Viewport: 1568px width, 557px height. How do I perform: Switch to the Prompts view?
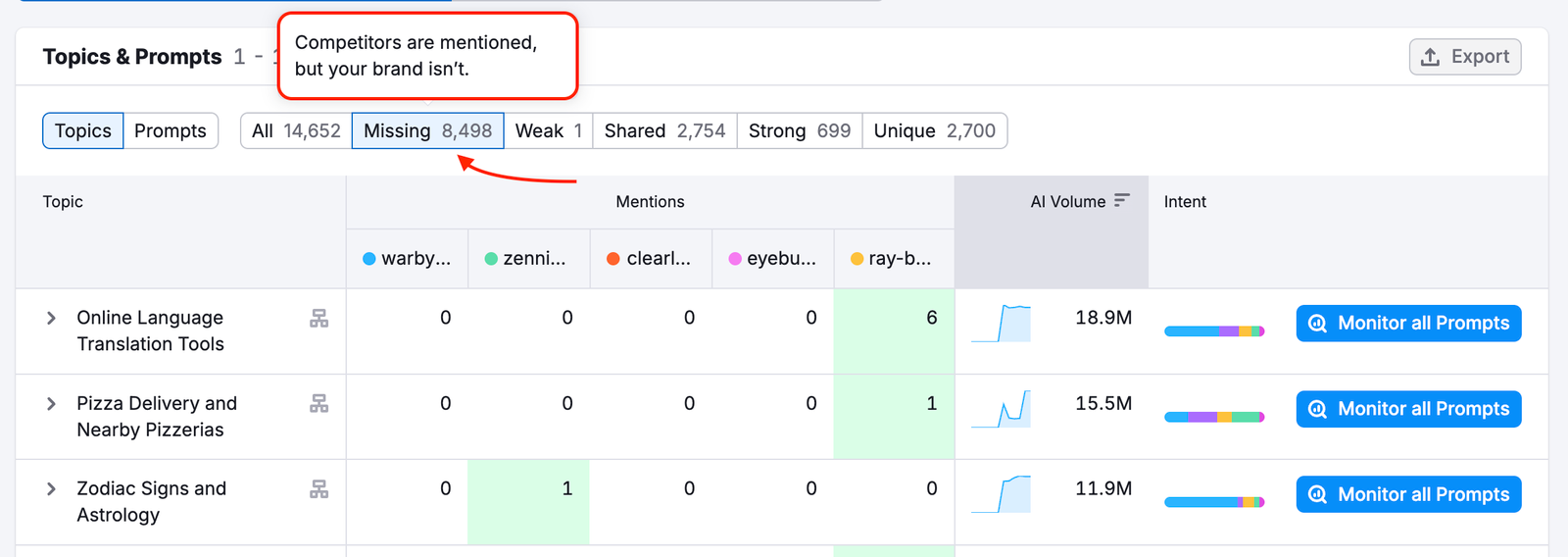(x=171, y=130)
